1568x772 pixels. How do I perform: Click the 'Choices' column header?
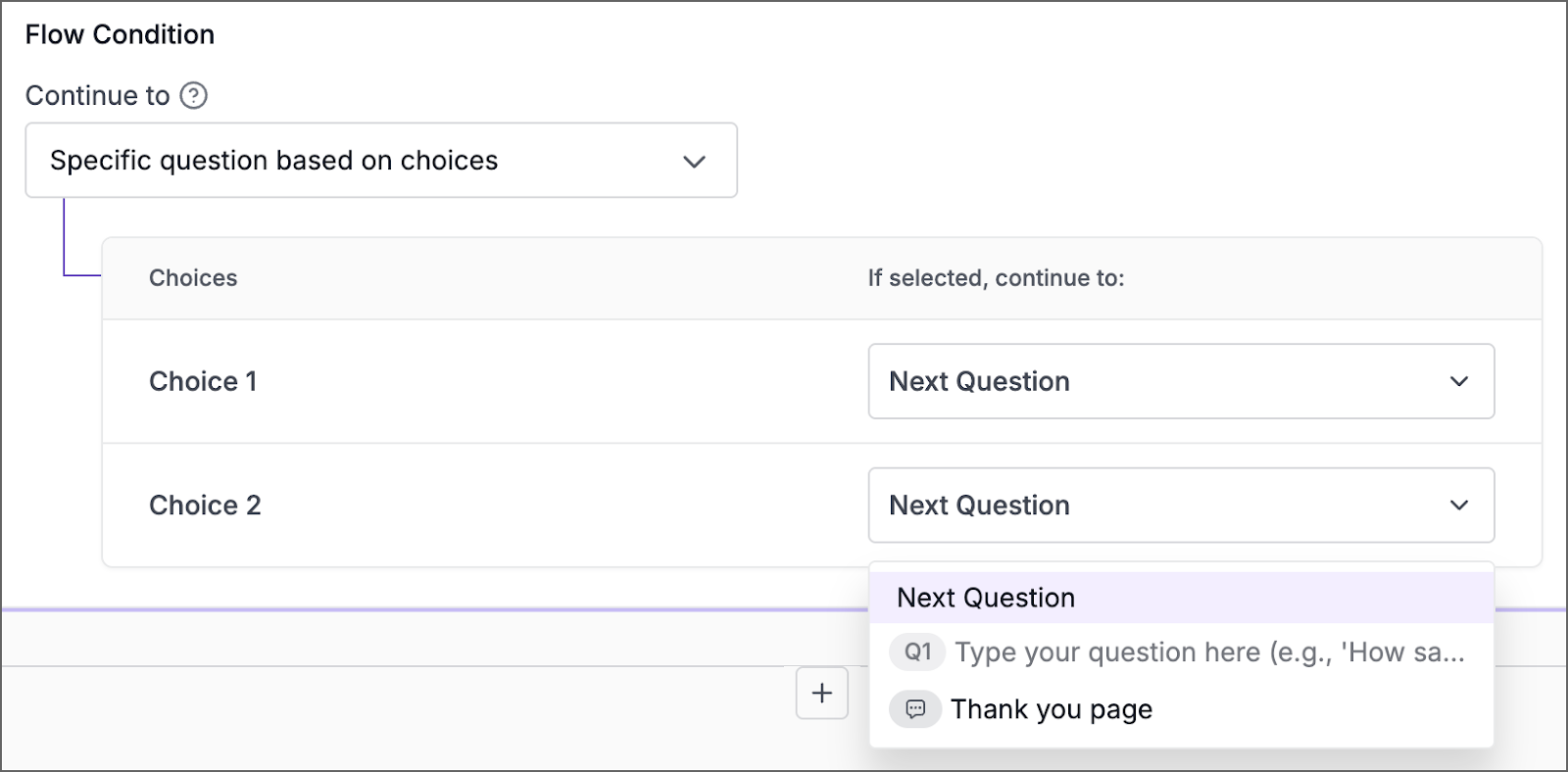(x=193, y=278)
